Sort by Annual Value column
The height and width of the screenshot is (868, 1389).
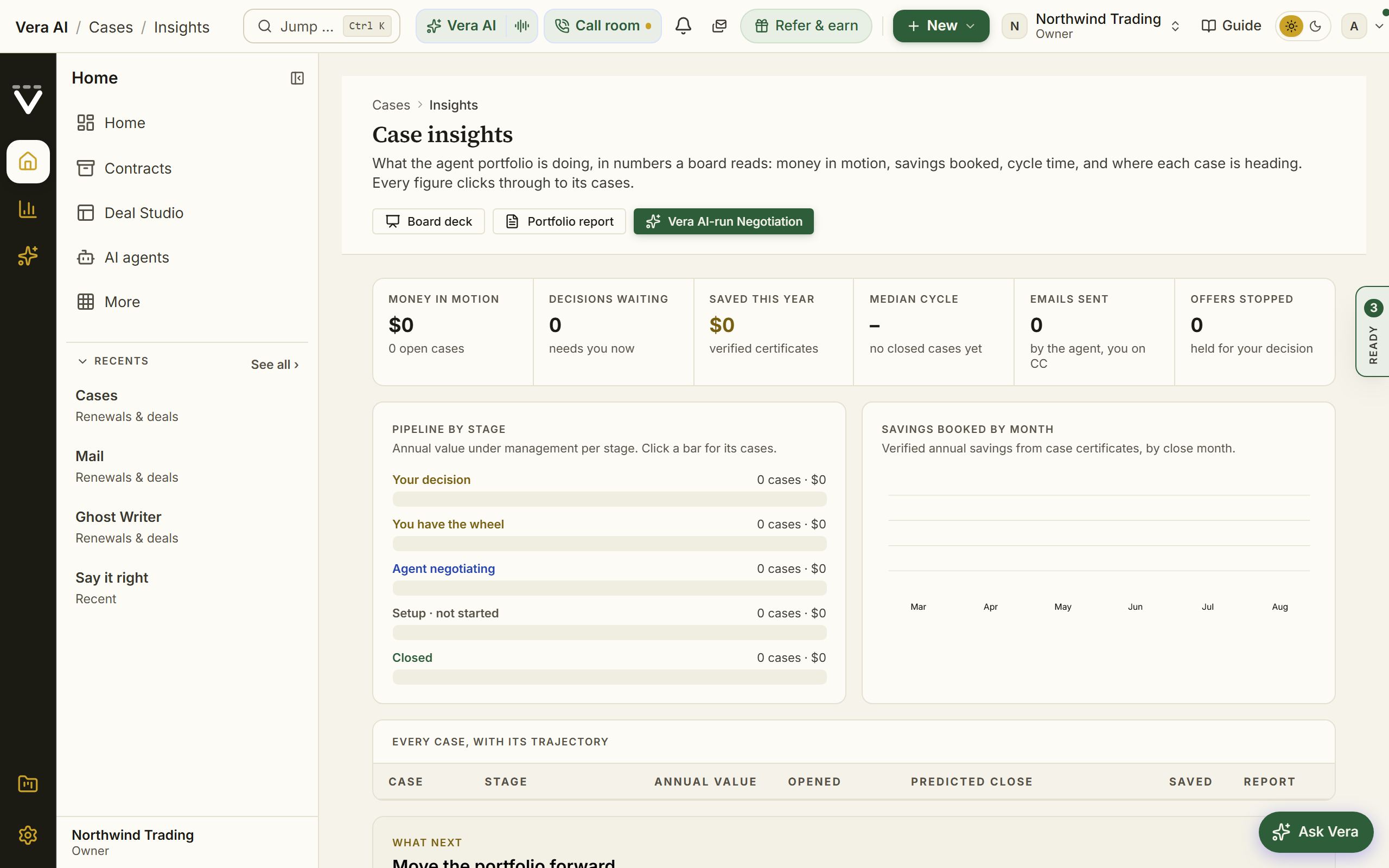tap(705, 782)
